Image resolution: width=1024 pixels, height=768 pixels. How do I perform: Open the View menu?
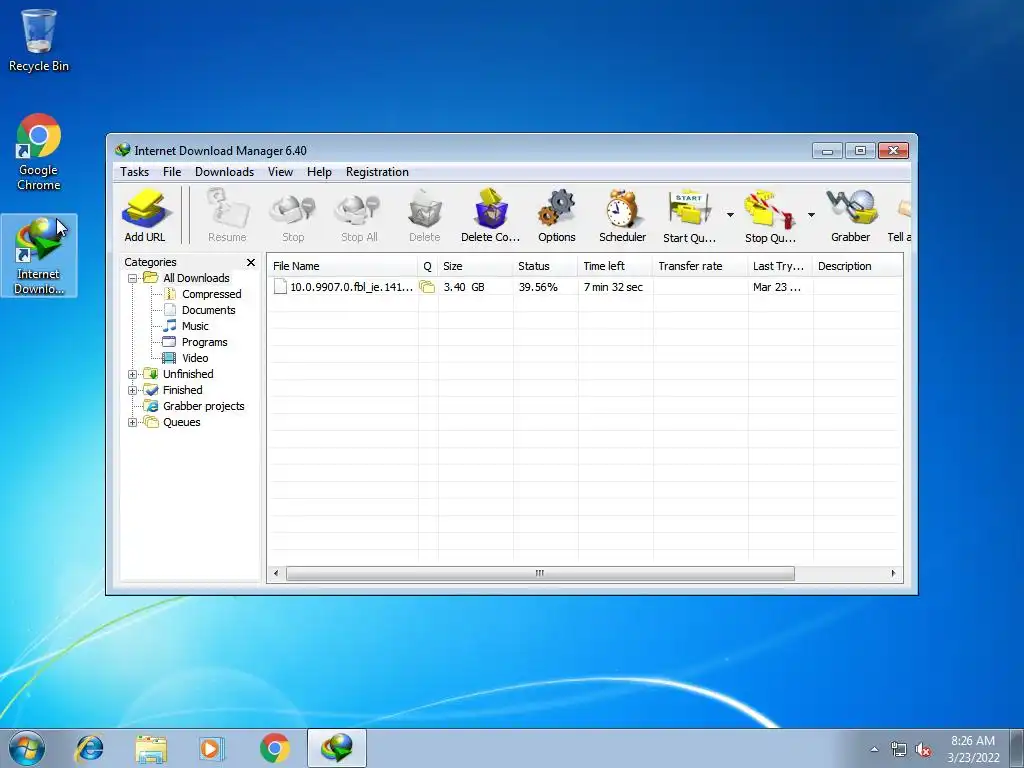point(280,172)
